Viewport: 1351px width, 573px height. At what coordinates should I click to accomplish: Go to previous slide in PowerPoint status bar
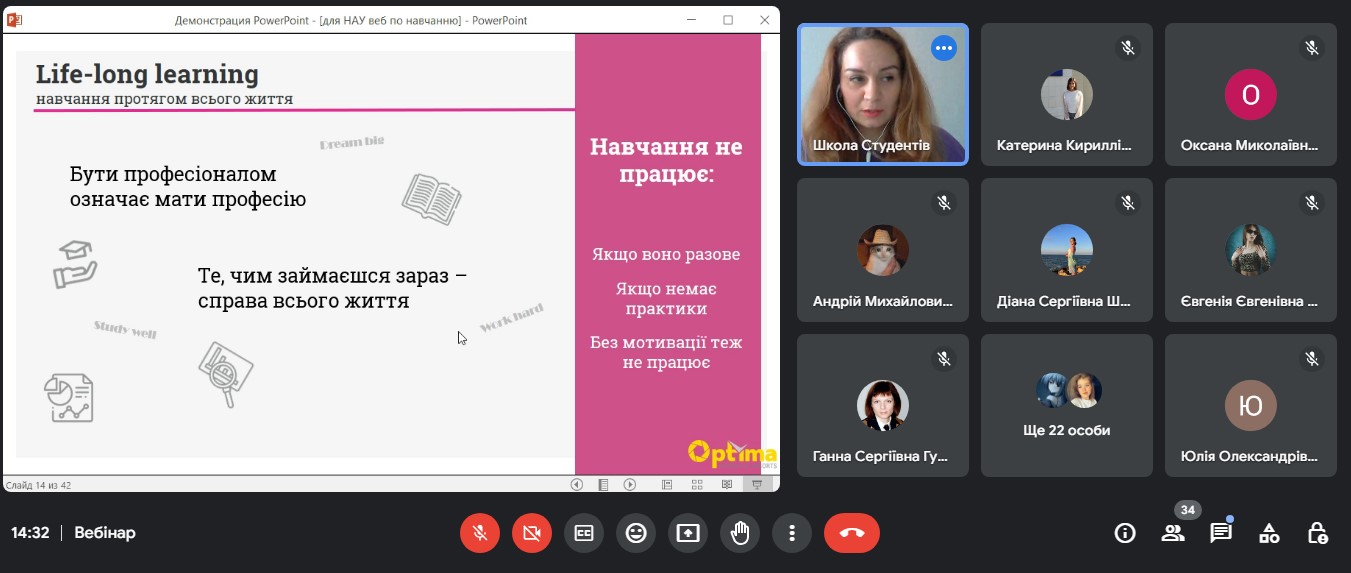577,485
